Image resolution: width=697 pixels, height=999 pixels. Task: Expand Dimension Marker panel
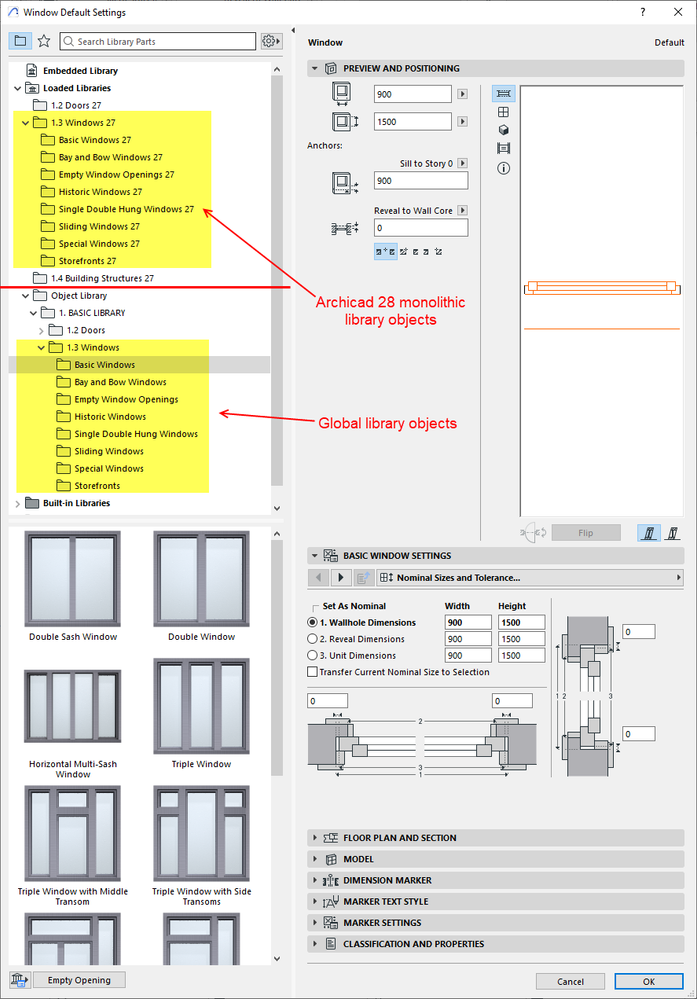(315, 880)
